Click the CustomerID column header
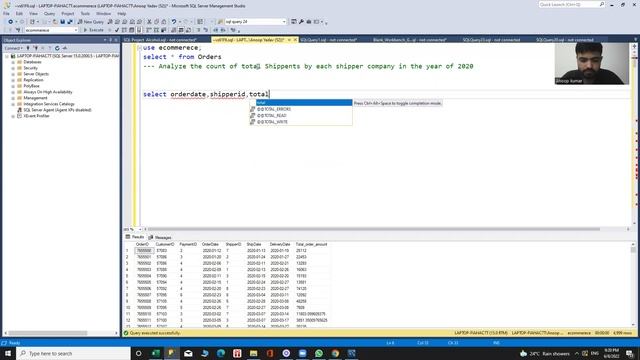The height and width of the screenshot is (360, 640). pos(165,244)
